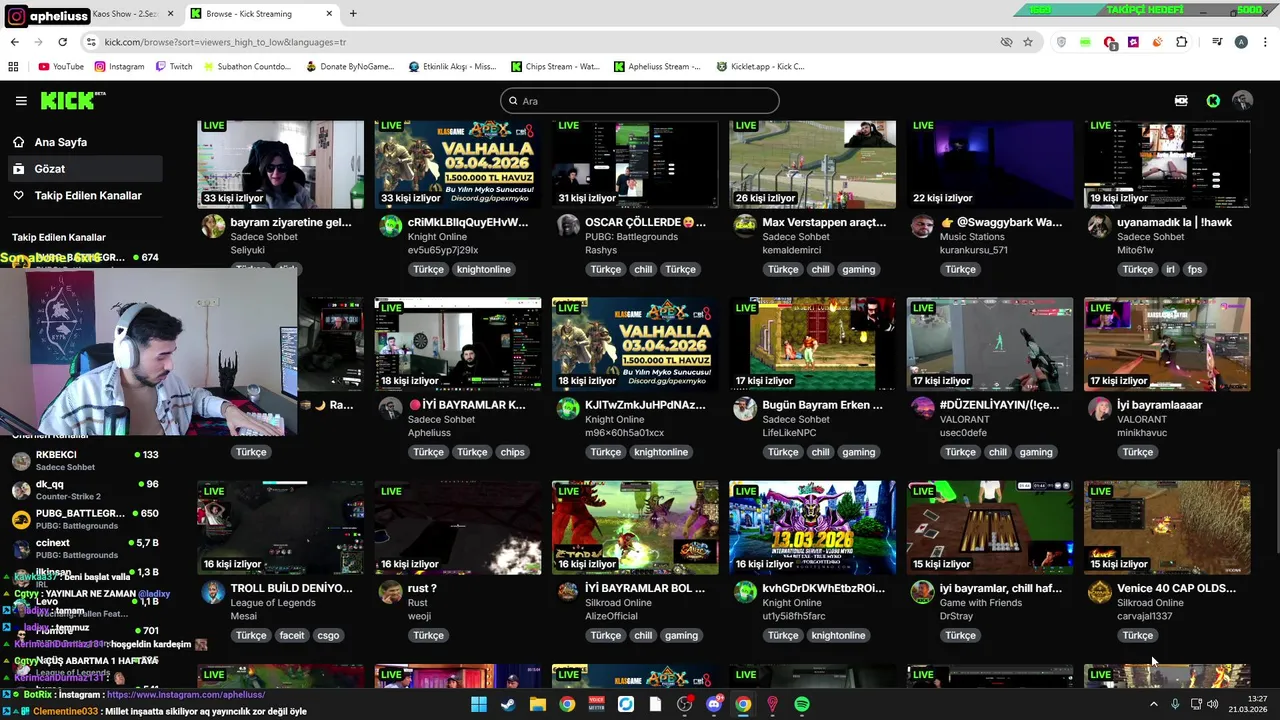Open the #DÜZENLİYAYIN VALORANT stream title

(x=999, y=405)
